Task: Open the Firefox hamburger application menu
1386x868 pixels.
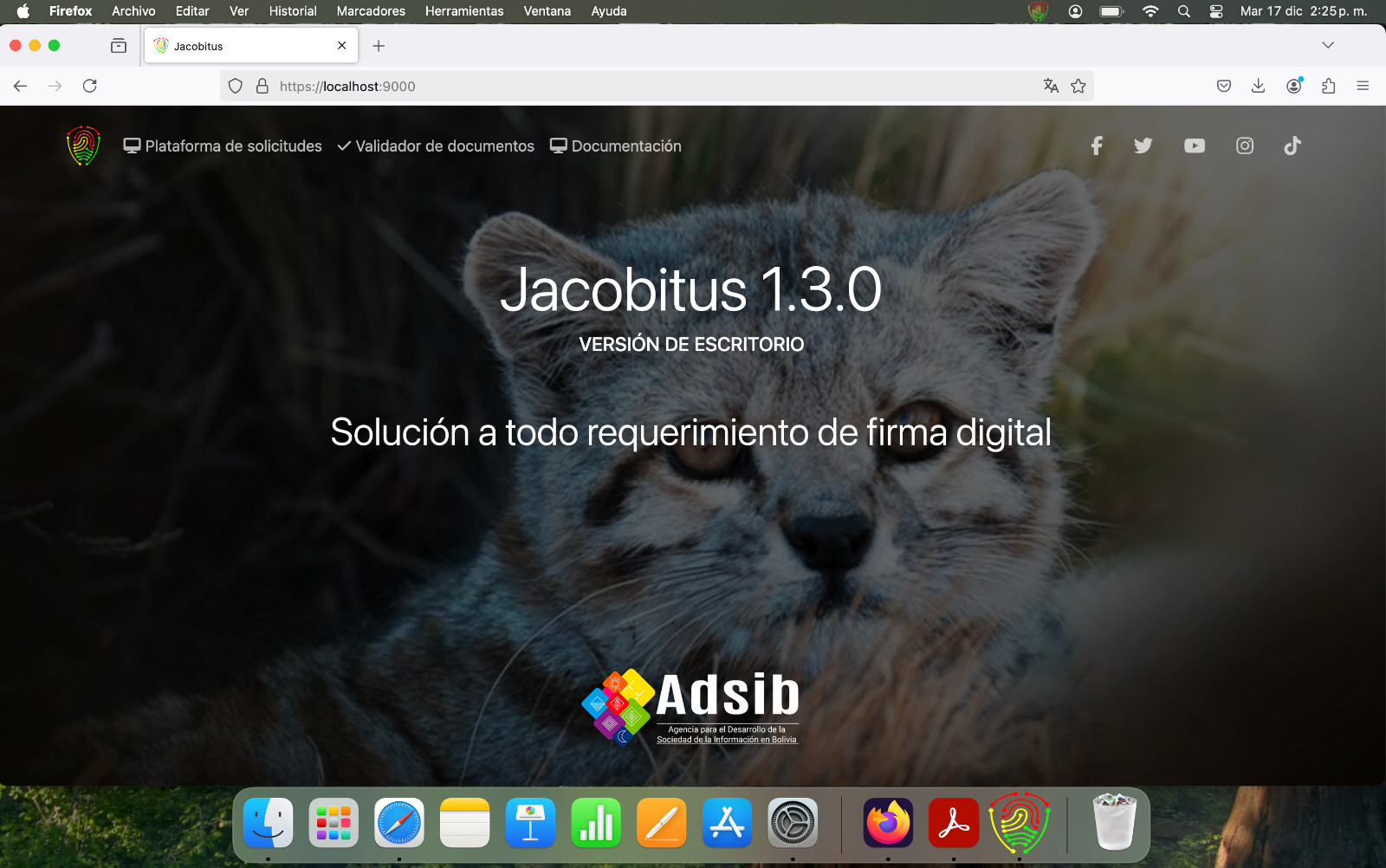Action: [x=1363, y=86]
